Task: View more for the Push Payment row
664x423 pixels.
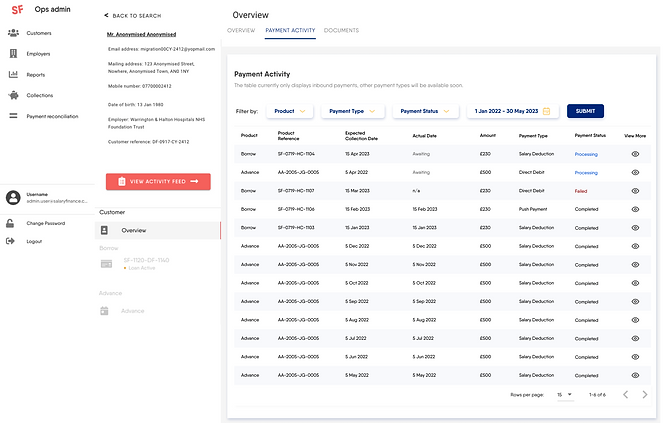Action: point(635,209)
